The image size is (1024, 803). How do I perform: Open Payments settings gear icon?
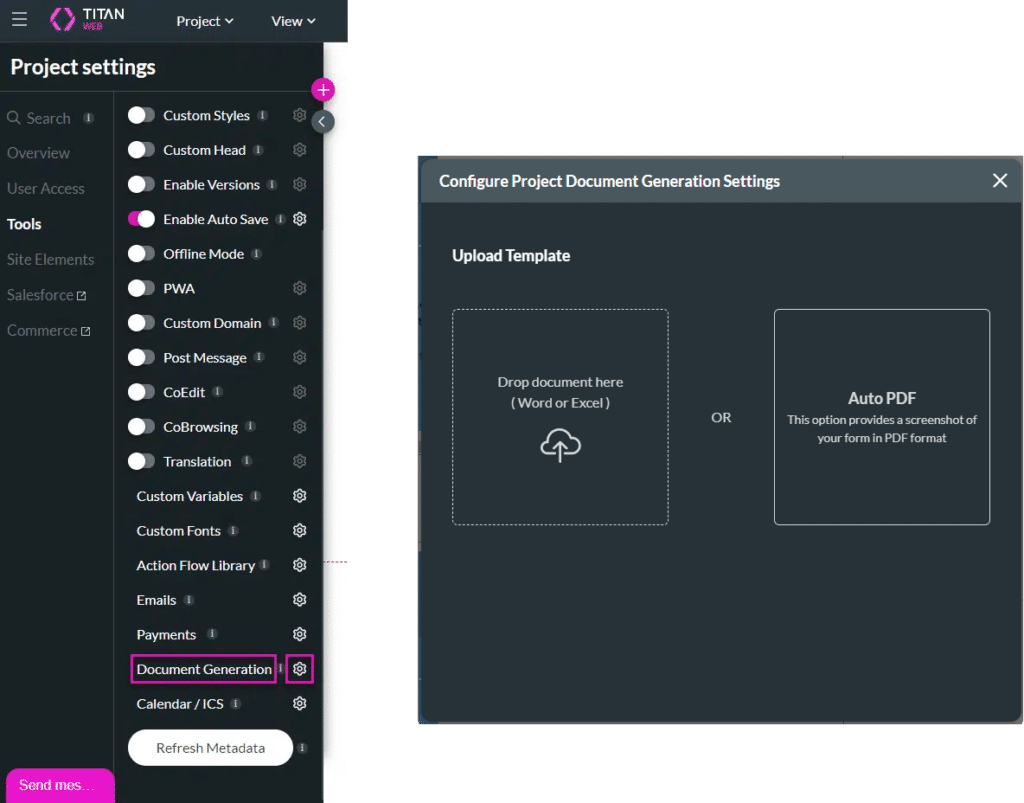coord(299,634)
